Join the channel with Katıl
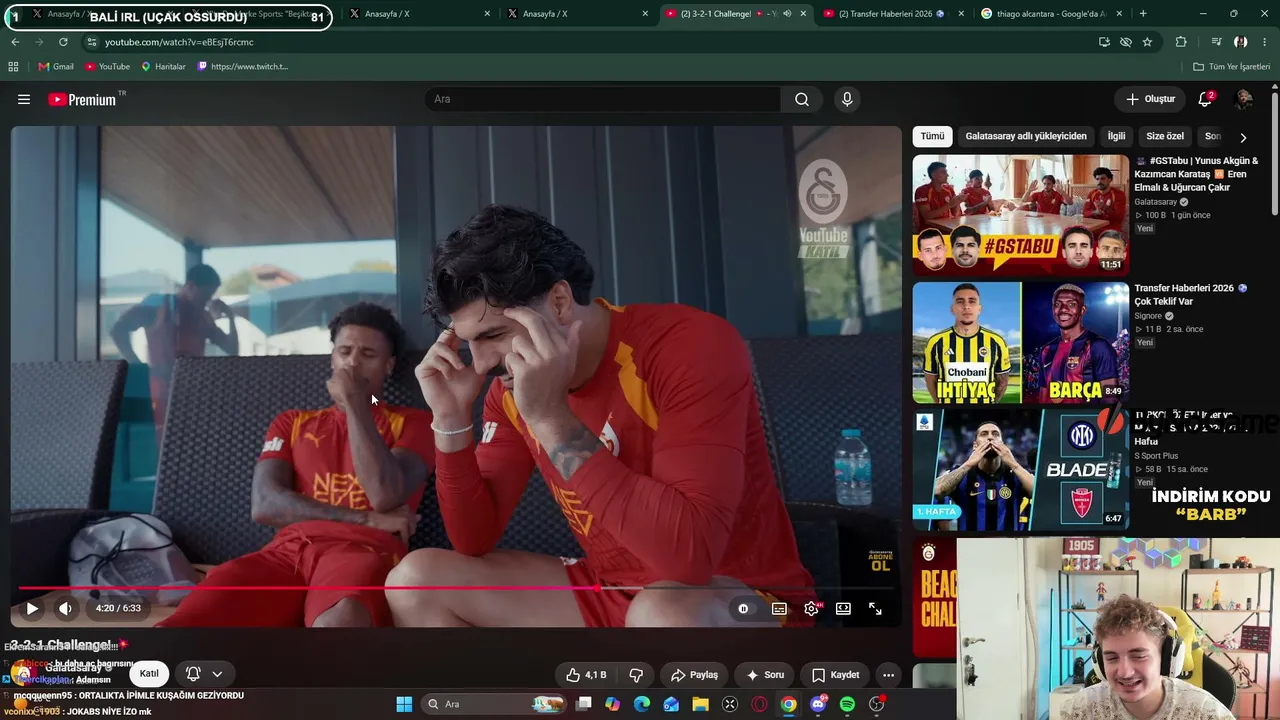Screen dimensions: 1280x720 pyautogui.click(x=149, y=673)
